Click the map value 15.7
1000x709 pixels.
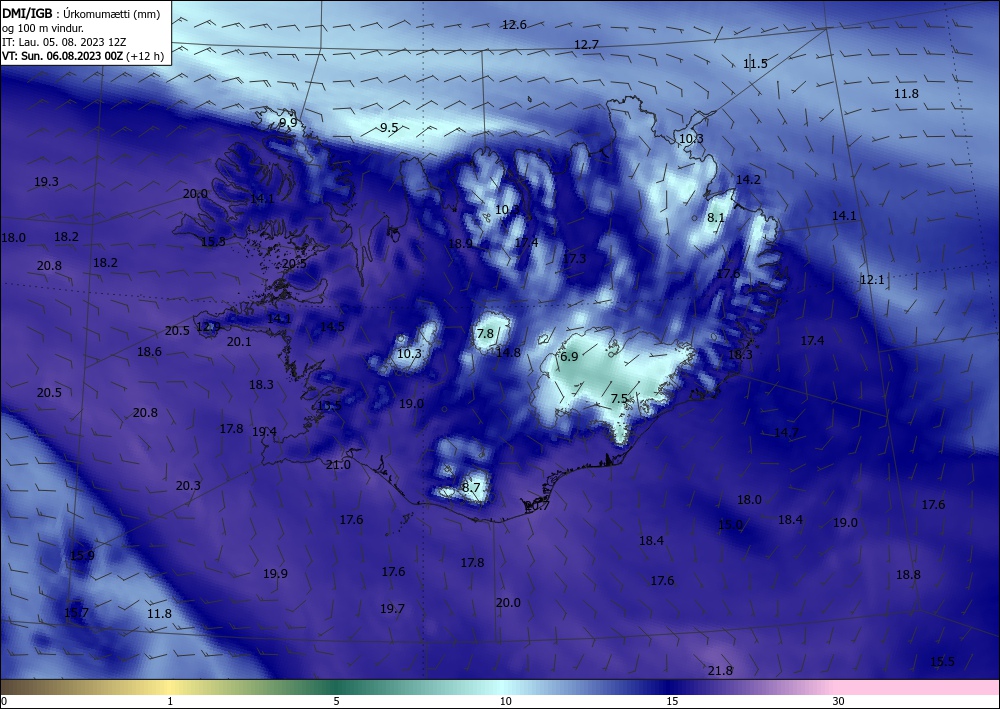click(x=77, y=613)
